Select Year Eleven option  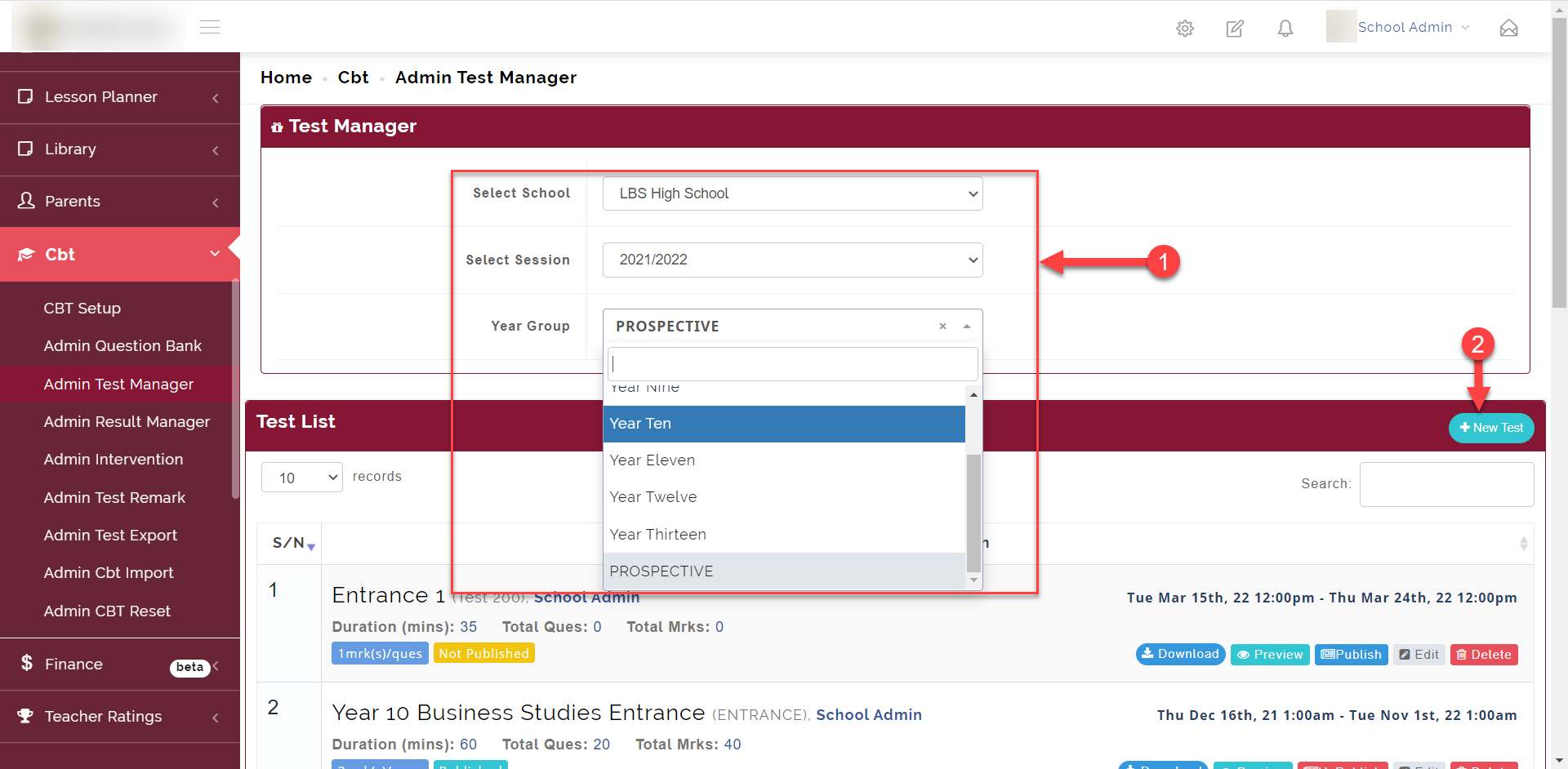coord(784,460)
